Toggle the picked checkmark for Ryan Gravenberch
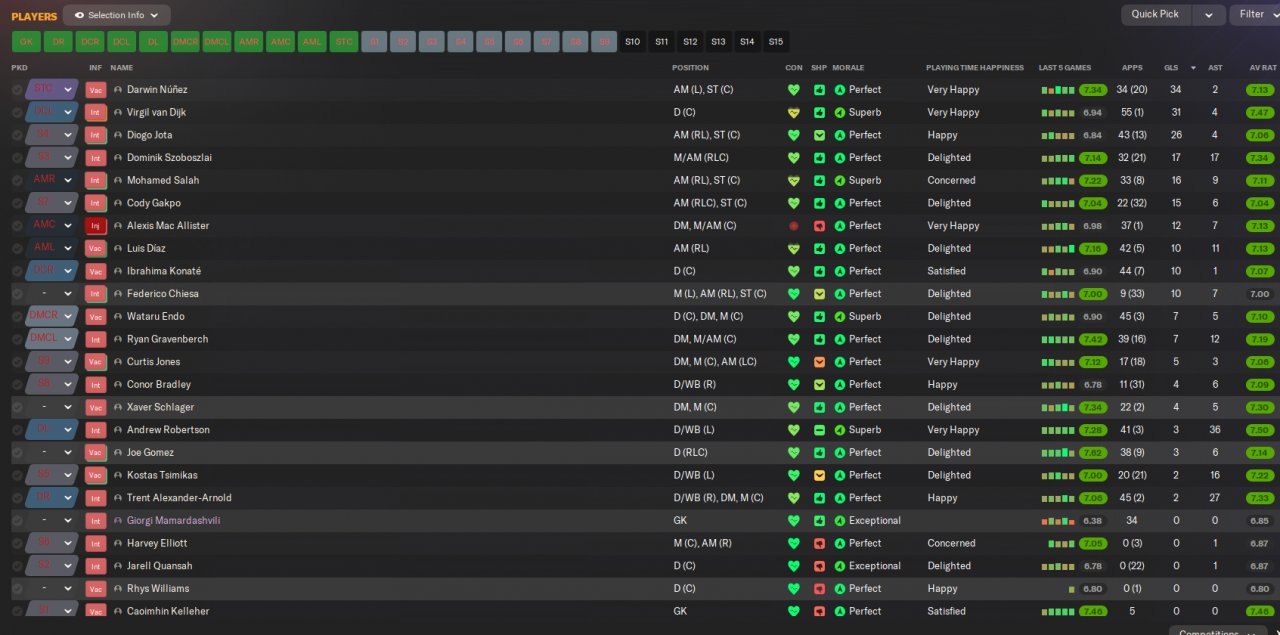Screen dimensions: 1280x635 tap(17, 339)
